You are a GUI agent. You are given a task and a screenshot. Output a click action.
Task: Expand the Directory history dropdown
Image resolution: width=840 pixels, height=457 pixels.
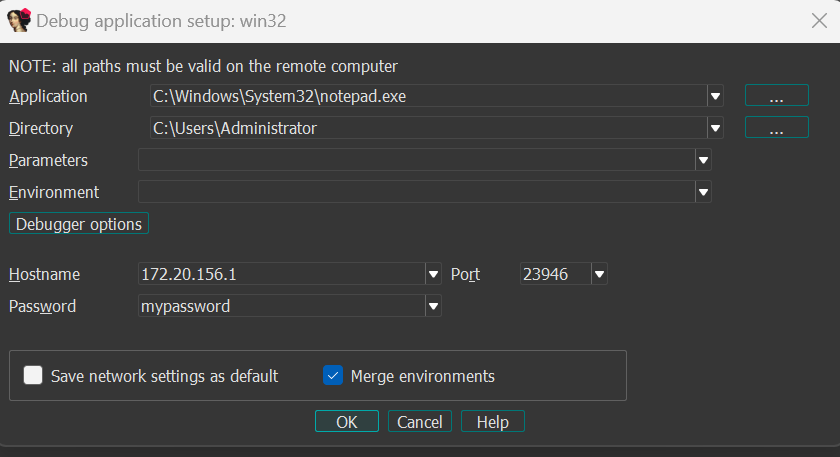tap(715, 129)
